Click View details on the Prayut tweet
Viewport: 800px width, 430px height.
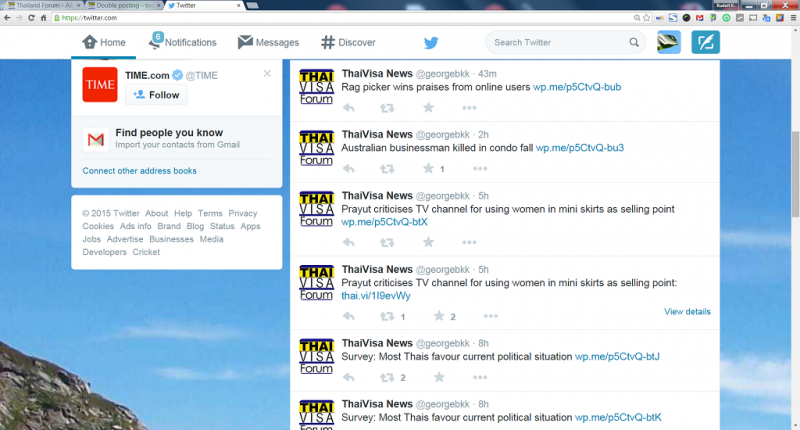tap(687, 312)
